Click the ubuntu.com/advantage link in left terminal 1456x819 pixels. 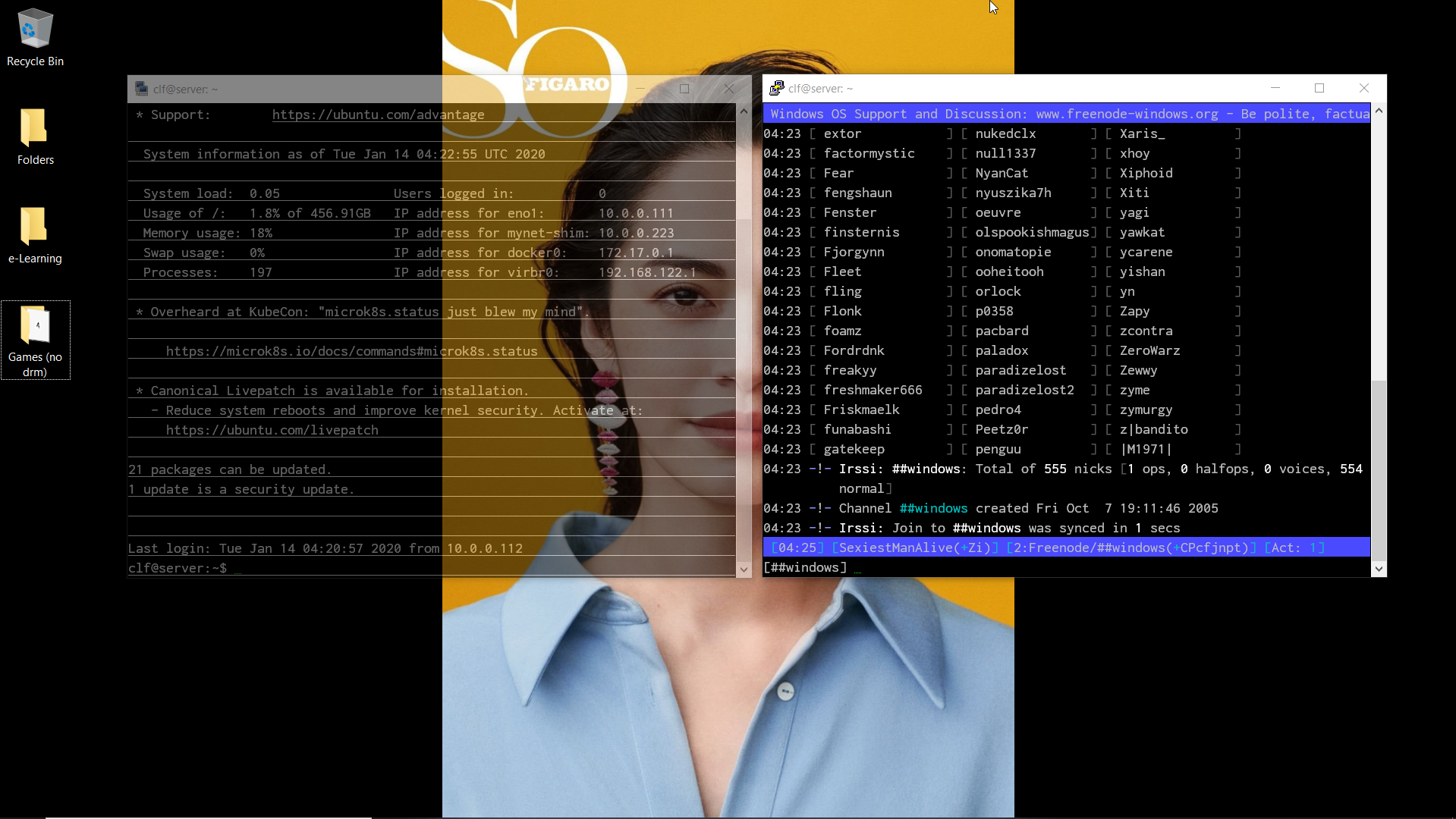click(378, 115)
